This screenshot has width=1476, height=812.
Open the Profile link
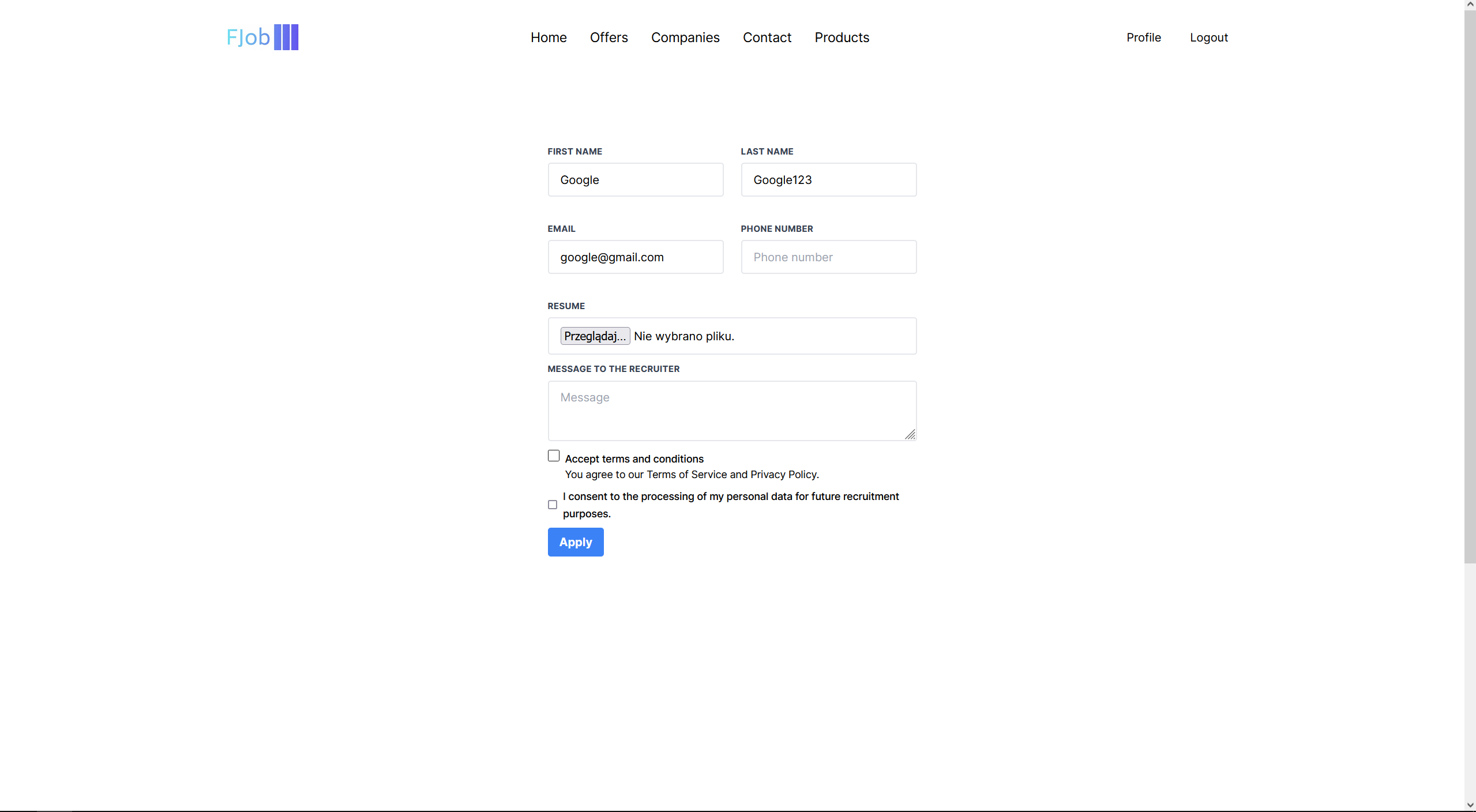[x=1143, y=37]
